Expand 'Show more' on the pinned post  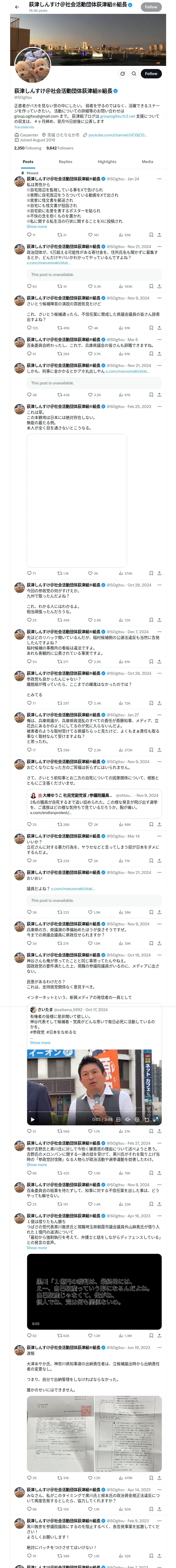click(37, 226)
